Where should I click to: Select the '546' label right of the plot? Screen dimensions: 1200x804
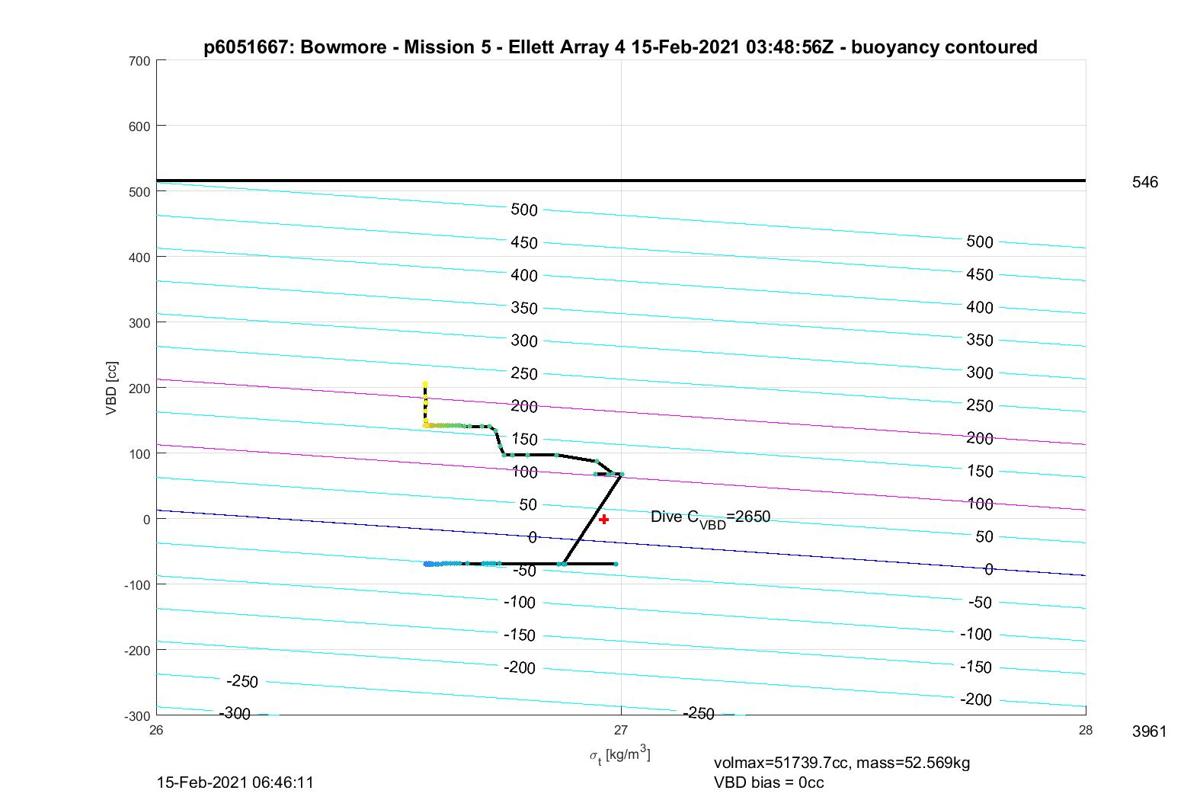coord(1145,182)
